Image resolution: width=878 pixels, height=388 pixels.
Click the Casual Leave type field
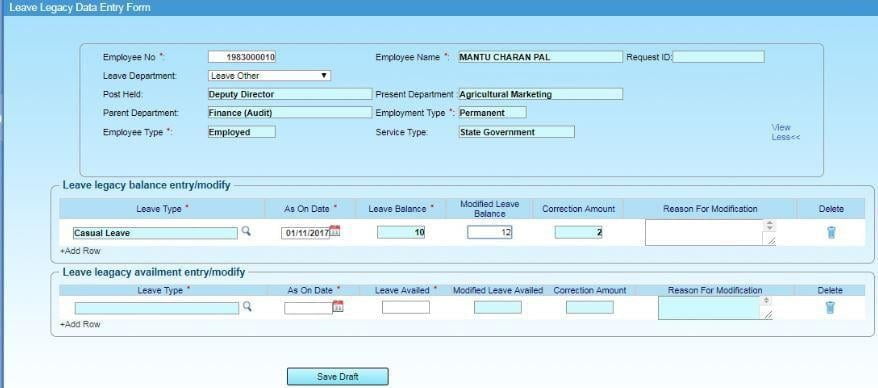155,233
